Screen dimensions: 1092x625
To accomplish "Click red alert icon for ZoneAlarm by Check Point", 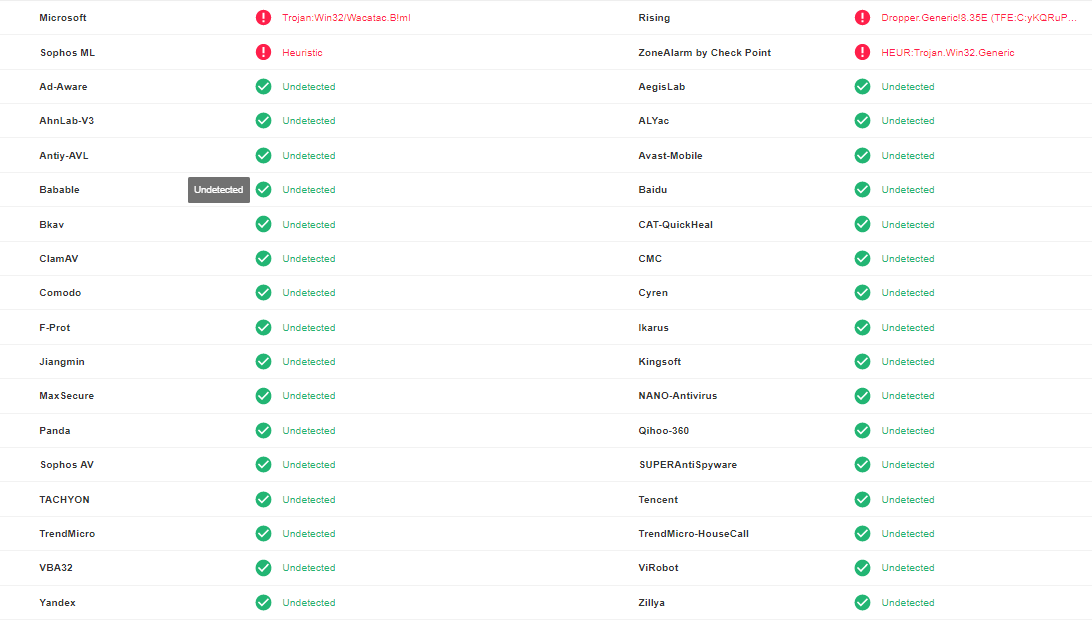I will pyautogui.click(x=862, y=52).
